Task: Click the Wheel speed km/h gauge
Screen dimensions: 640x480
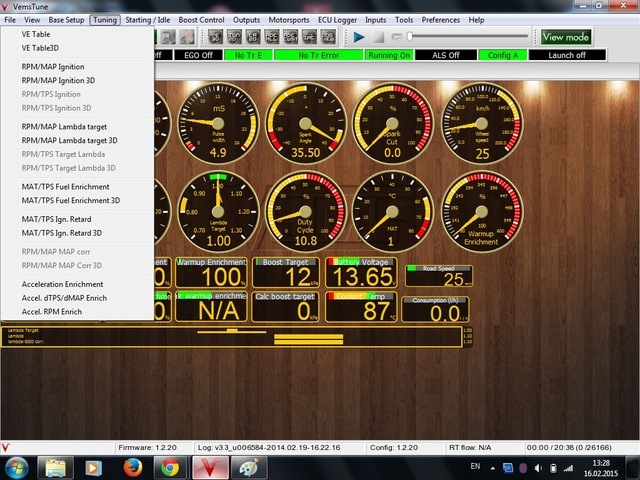Action: point(482,123)
